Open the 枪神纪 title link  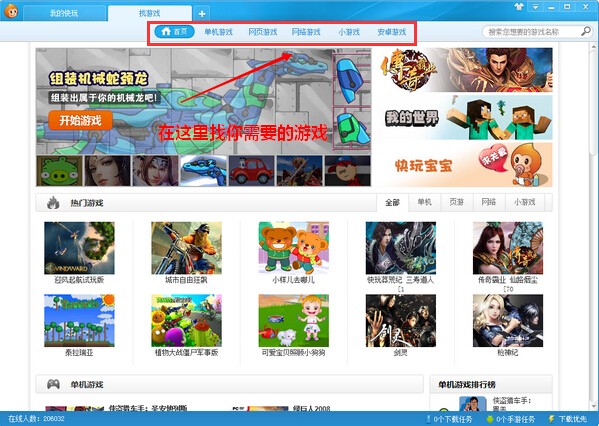tap(508, 353)
